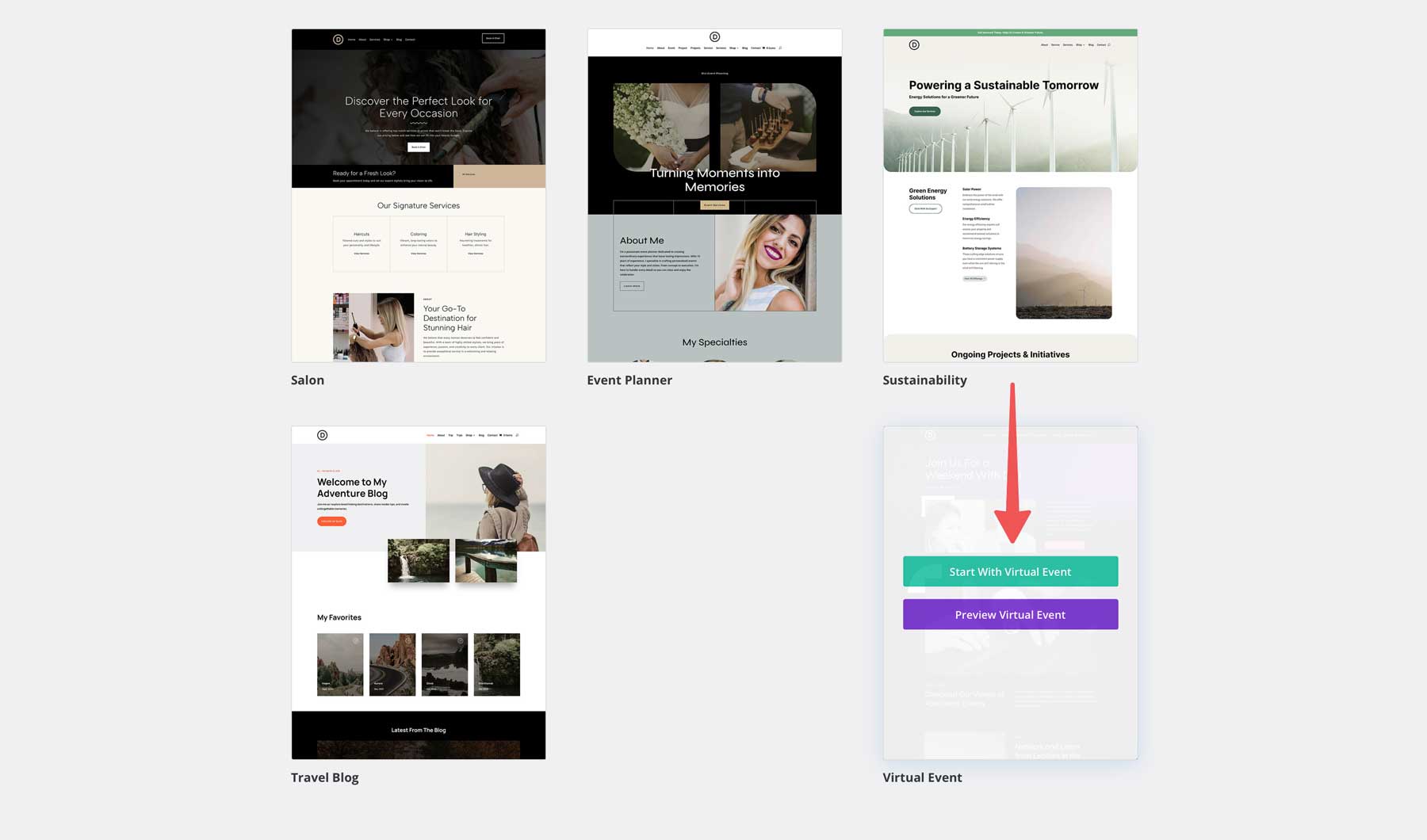Click the Start With Virtual Event button

coord(1010,571)
